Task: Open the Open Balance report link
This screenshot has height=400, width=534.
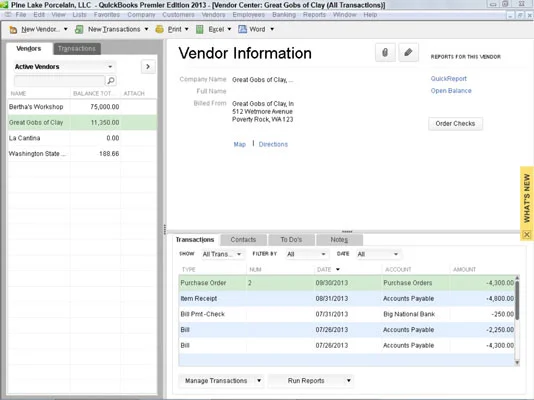Action: click(451, 91)
